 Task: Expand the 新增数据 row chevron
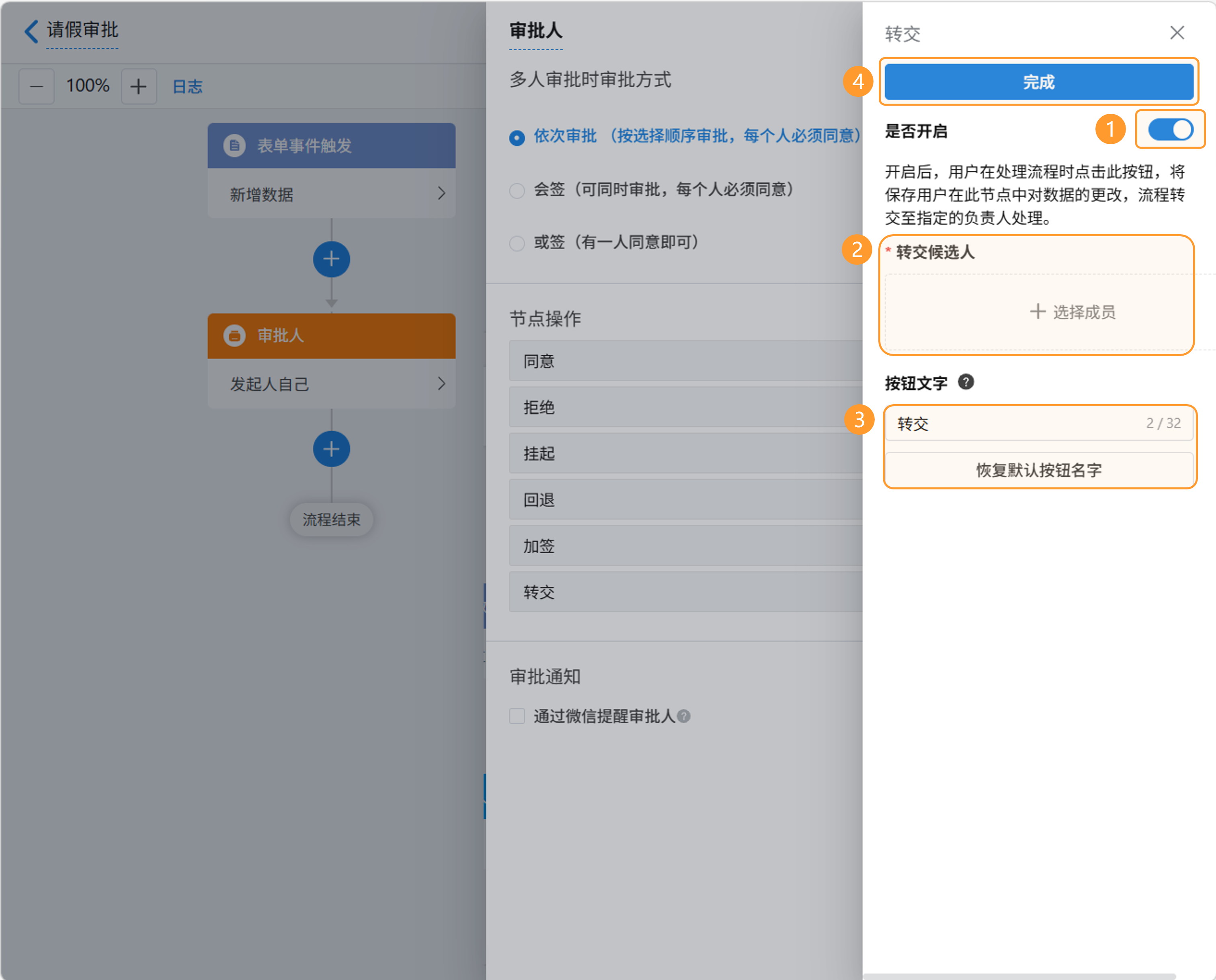(x=441, y=194)
